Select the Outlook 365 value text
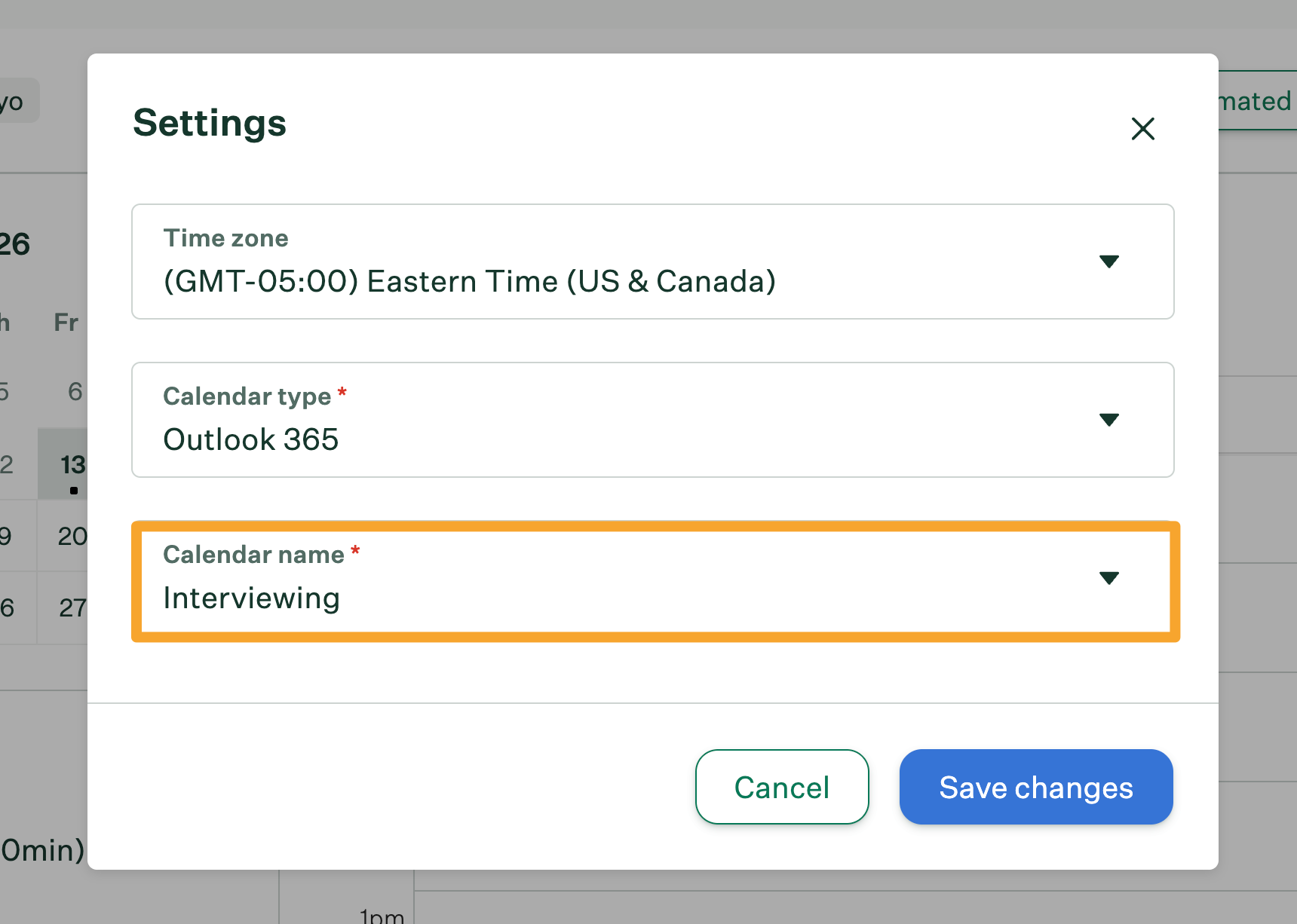The width and height of the screenshot is (1297, 924). [x=250, y=440]
